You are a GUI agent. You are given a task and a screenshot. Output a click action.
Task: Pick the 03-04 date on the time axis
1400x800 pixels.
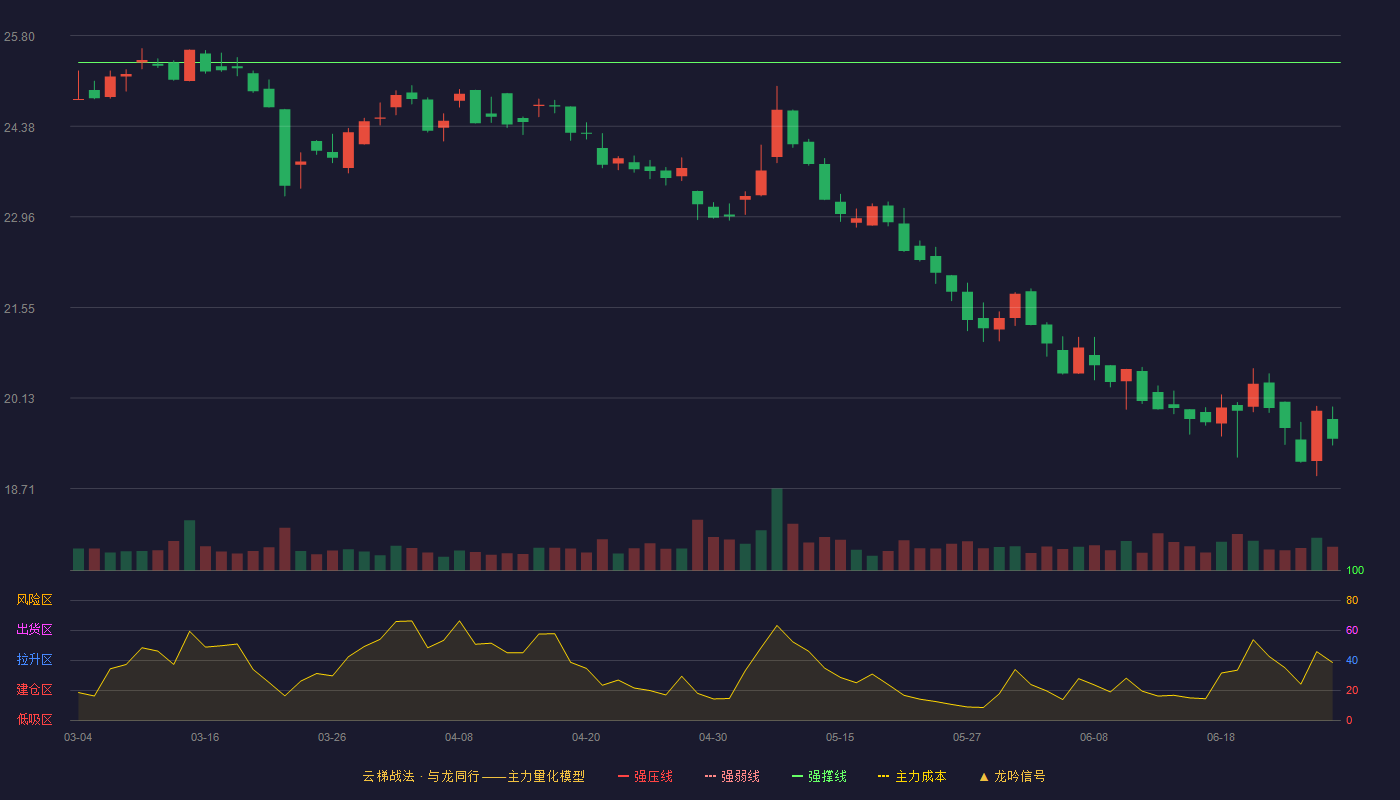click(78, 737)
